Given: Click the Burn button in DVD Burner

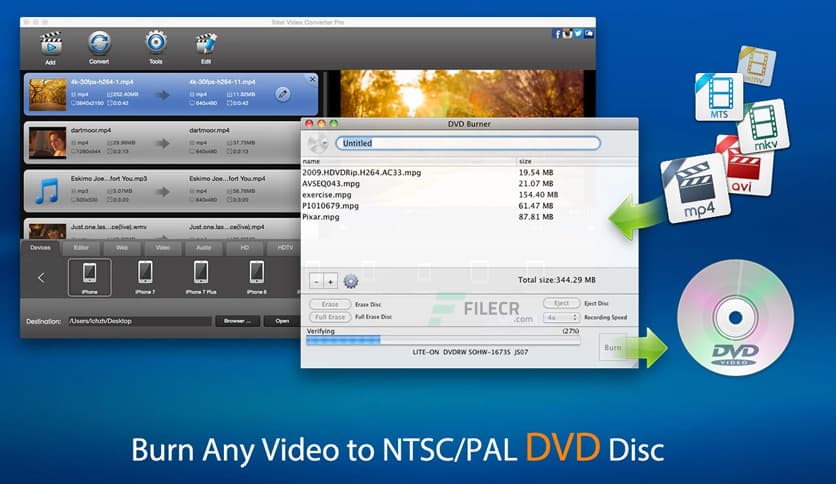Looking at the screenshot, I should pos(613,347).
